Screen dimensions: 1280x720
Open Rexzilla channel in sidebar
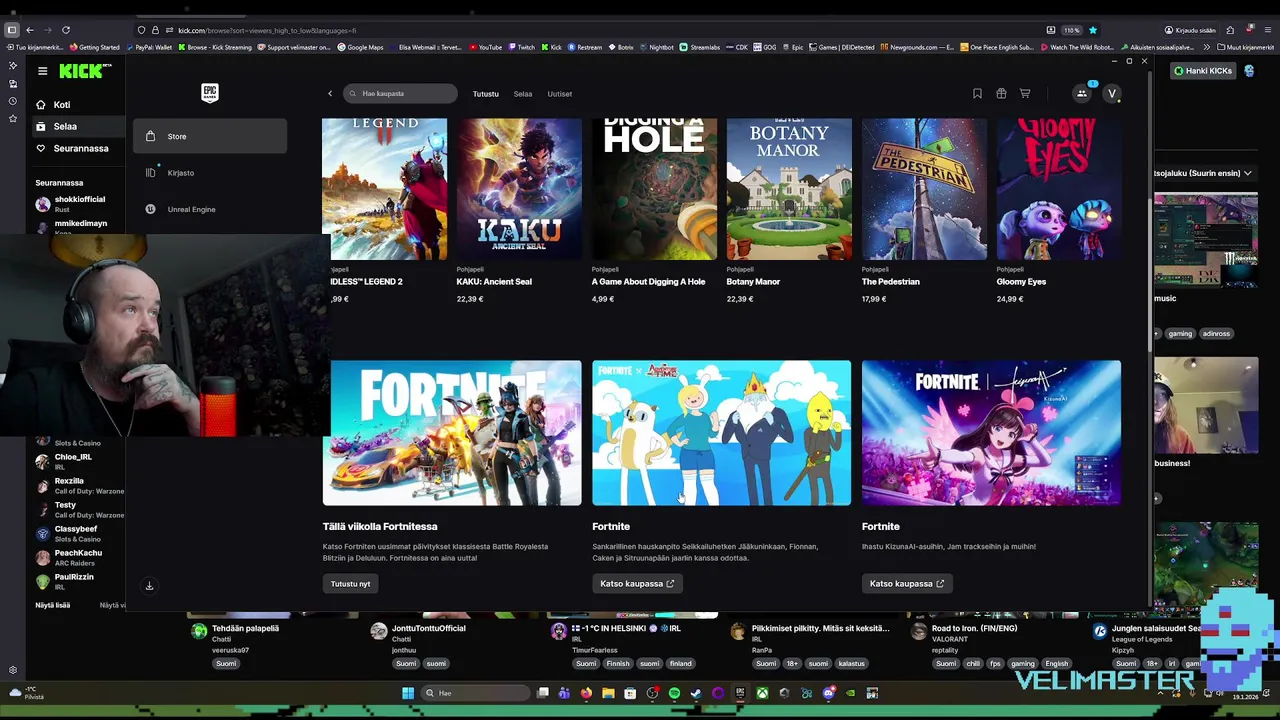[x=78, y=485]
